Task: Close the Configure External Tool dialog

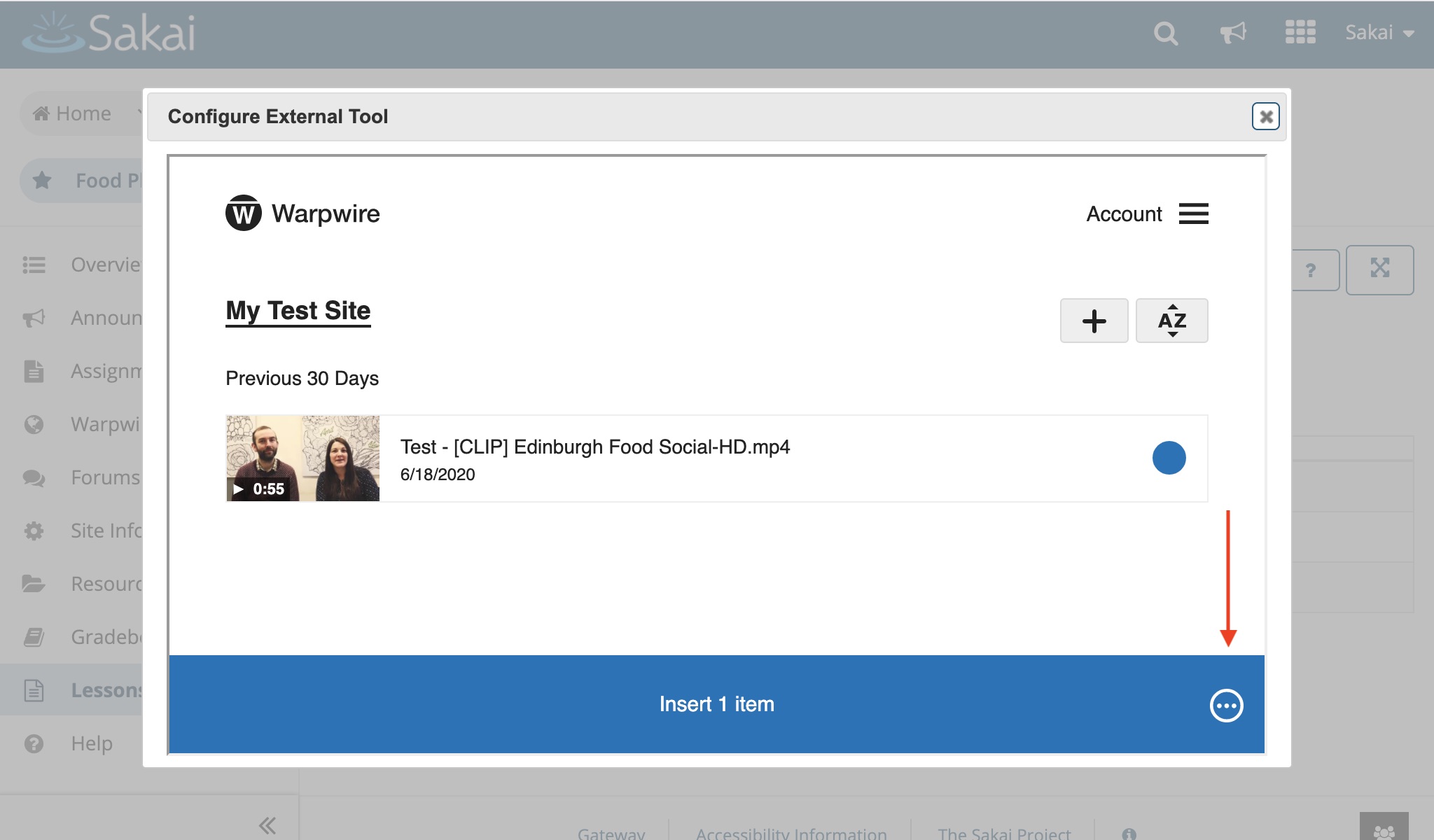Action: [x=1265, y=116]
